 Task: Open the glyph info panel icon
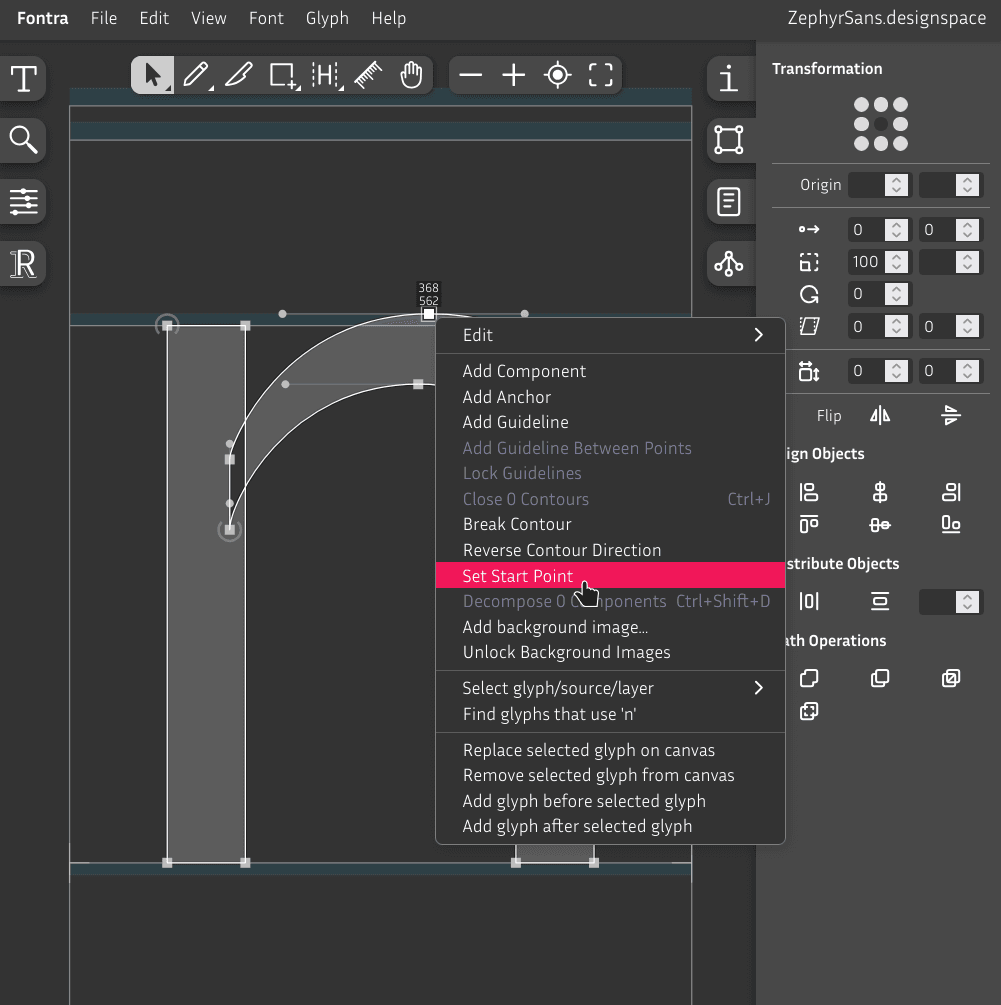(x=729, y=79)
